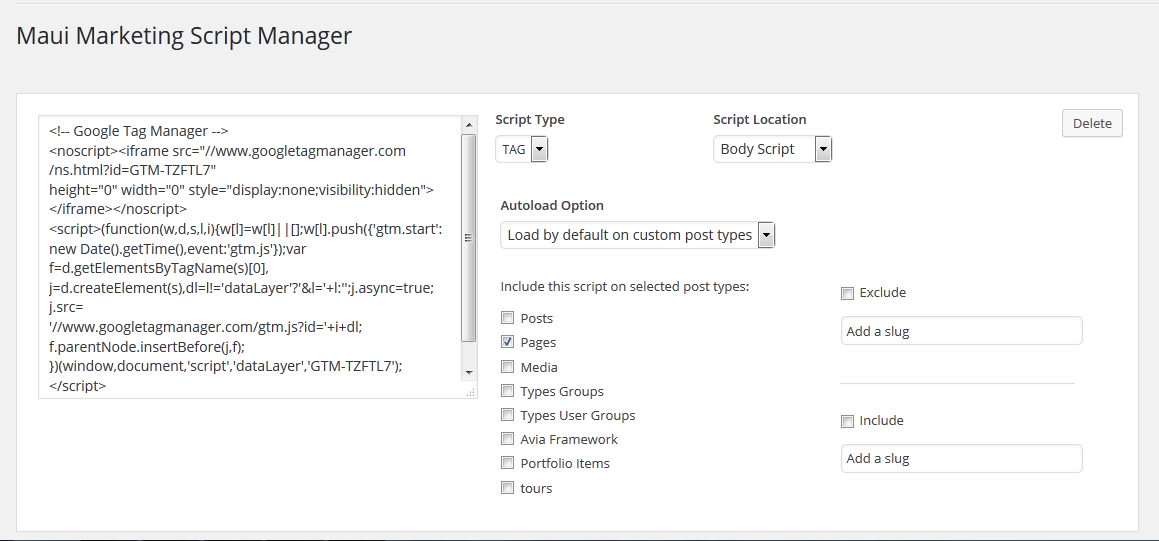Enable the tours checkbox
This screenshot has height=541, width=1159.
[x=507, y=488]
